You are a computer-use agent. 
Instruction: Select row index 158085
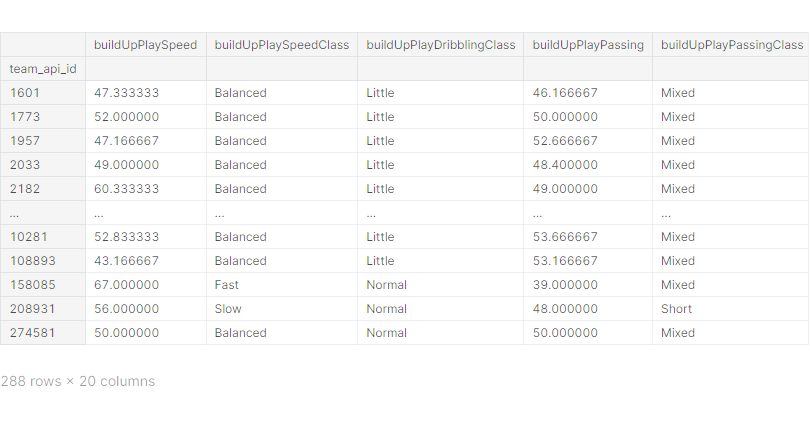pos(33,285)
